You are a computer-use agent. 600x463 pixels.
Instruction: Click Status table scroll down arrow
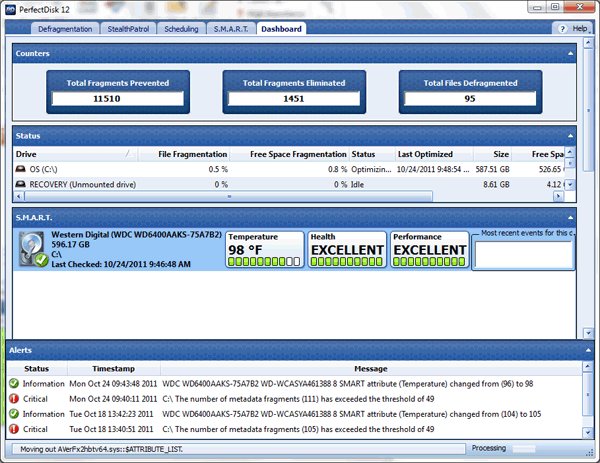click(570, 185)
